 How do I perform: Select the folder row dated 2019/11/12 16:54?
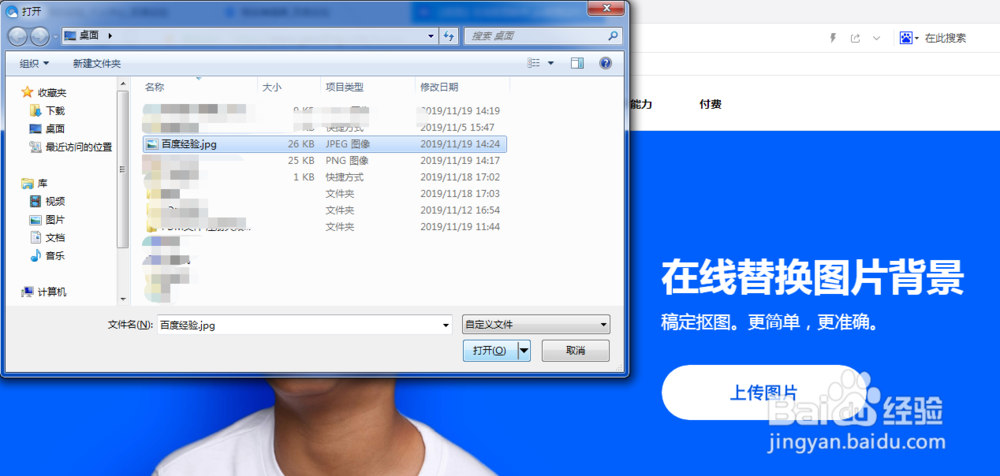pos(325,210)
